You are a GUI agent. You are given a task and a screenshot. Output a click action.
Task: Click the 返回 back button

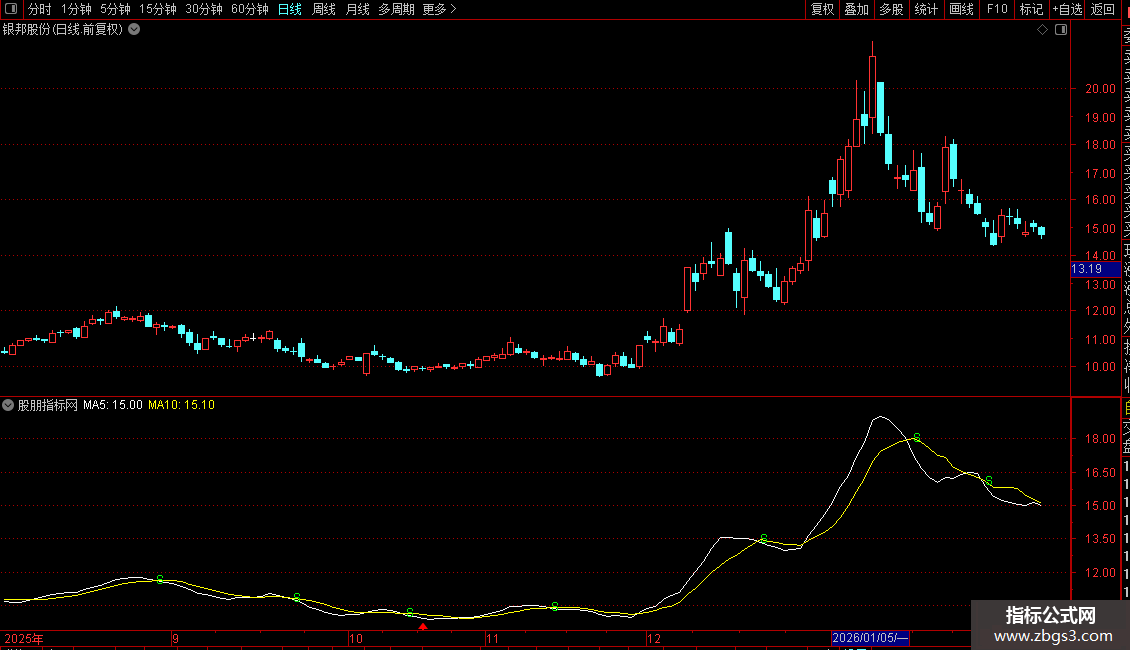tap(1103, 9)
